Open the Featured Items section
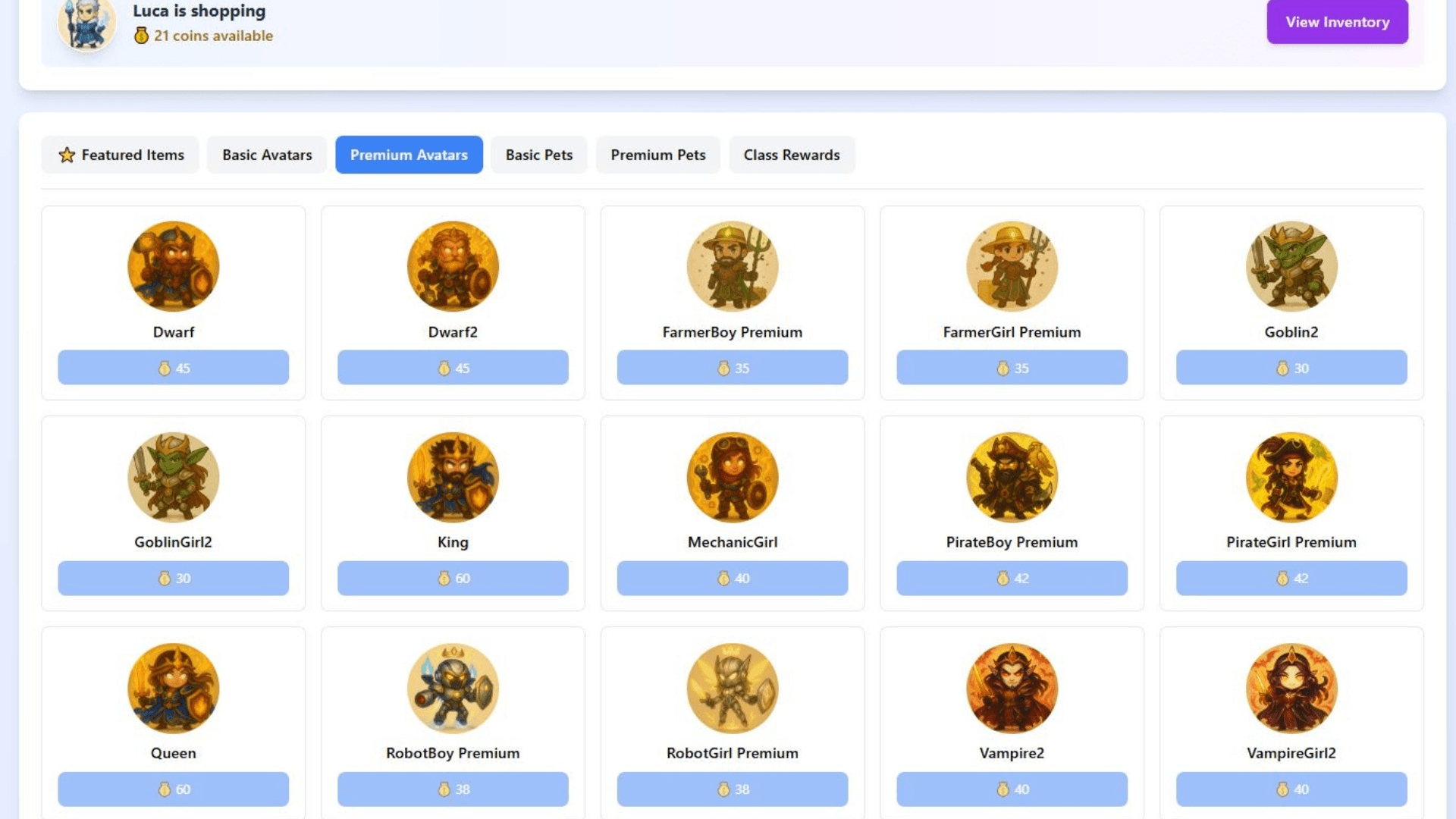This screenshot has width=1456, height=819. [x=120, y=155]
